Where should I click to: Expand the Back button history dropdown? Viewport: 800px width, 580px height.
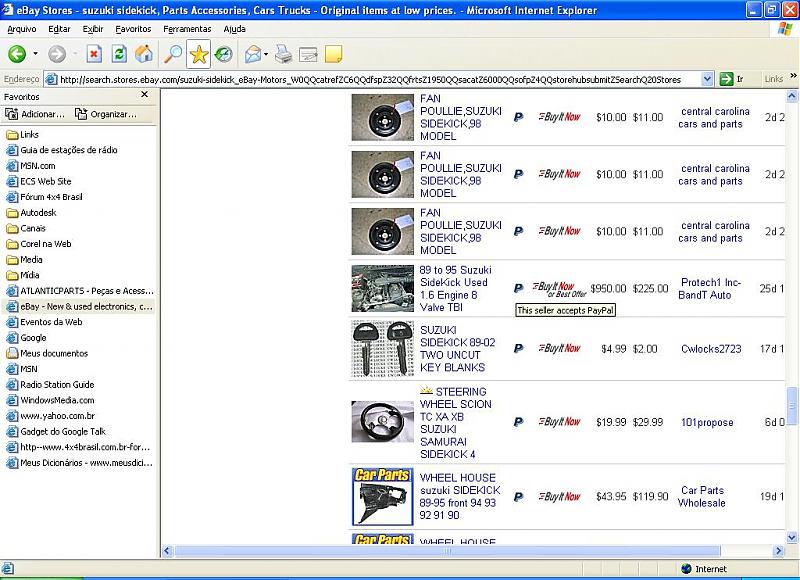35,54
